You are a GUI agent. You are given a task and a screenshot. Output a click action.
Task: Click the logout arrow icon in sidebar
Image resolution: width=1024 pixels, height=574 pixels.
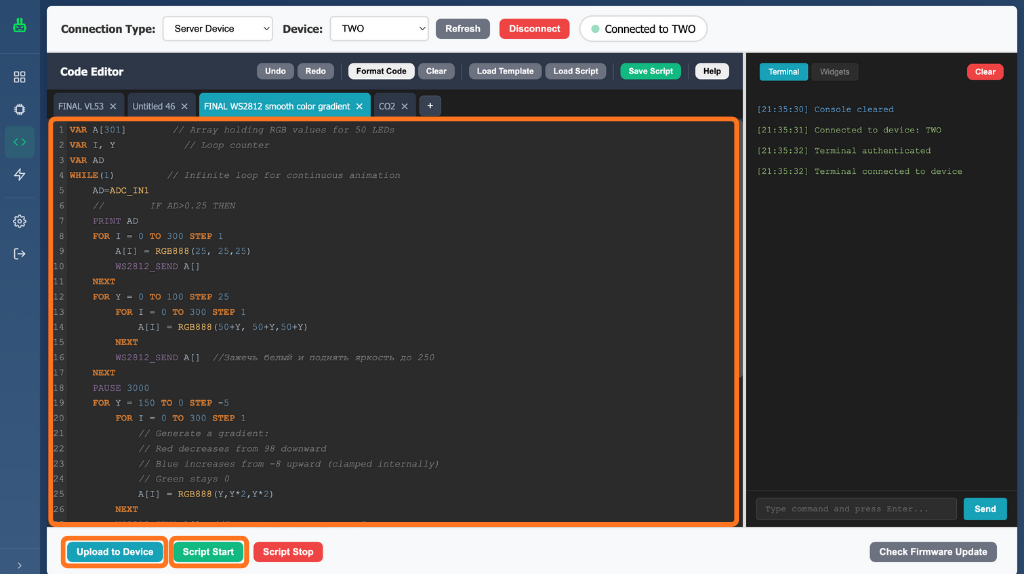coord(19,254)
